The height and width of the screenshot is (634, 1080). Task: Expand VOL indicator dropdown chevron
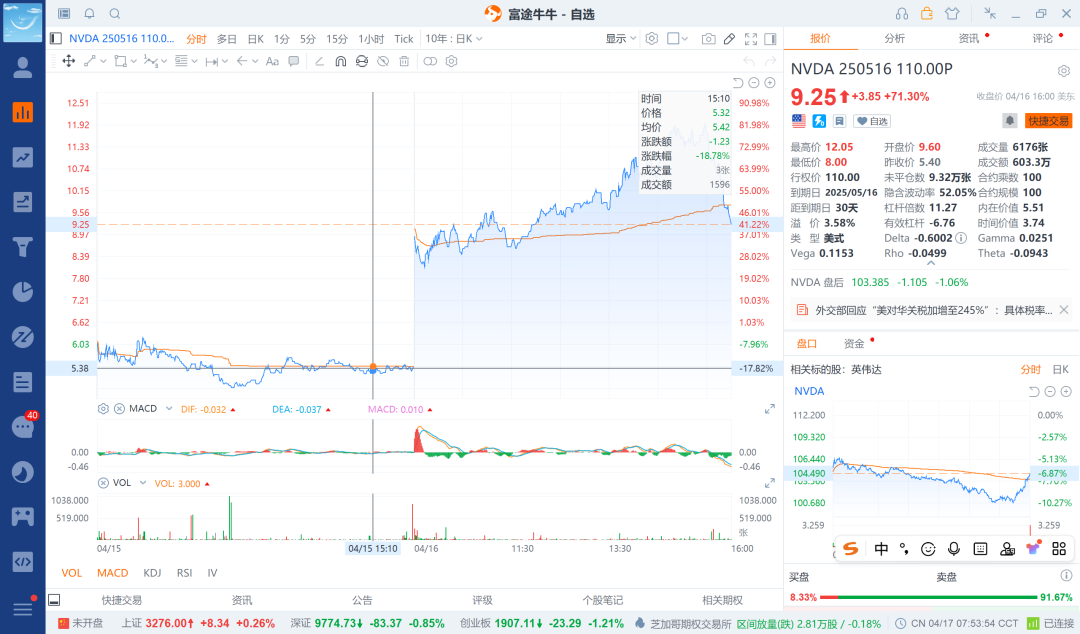[x=143, y=482]
